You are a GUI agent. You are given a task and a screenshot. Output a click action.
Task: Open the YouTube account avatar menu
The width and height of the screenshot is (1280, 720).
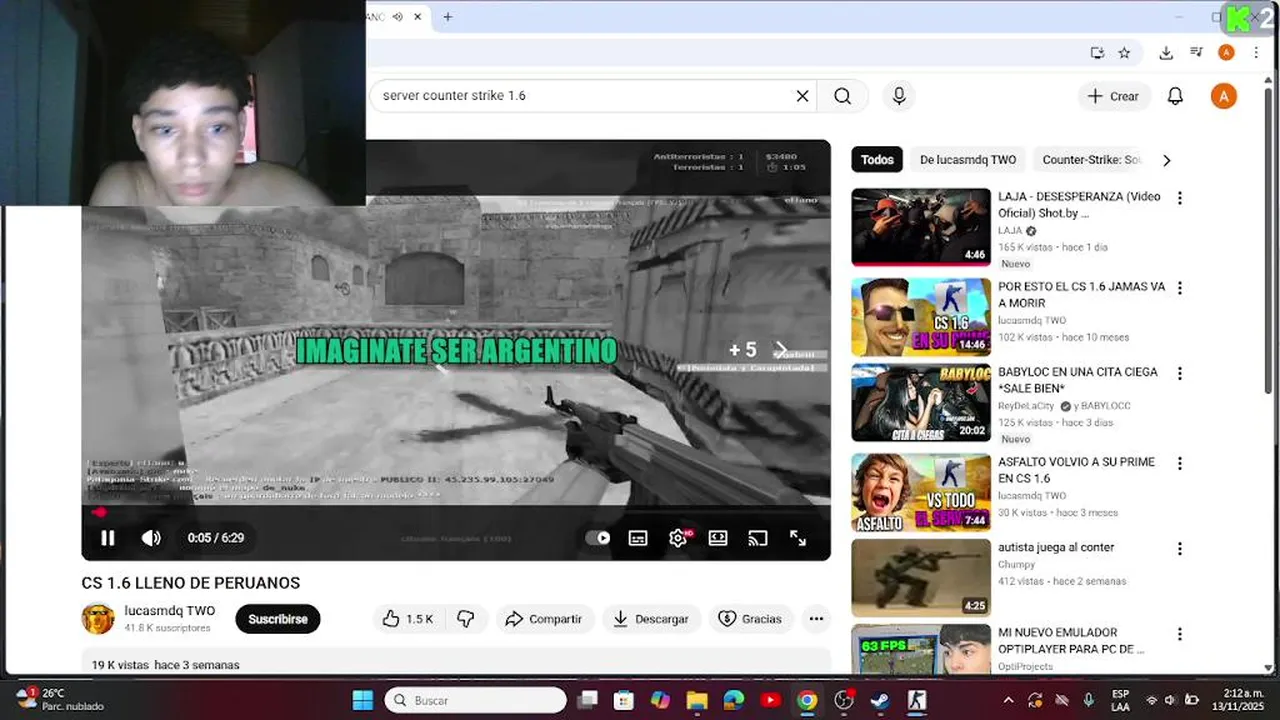pyautogui.click(x=1224, y=96)
